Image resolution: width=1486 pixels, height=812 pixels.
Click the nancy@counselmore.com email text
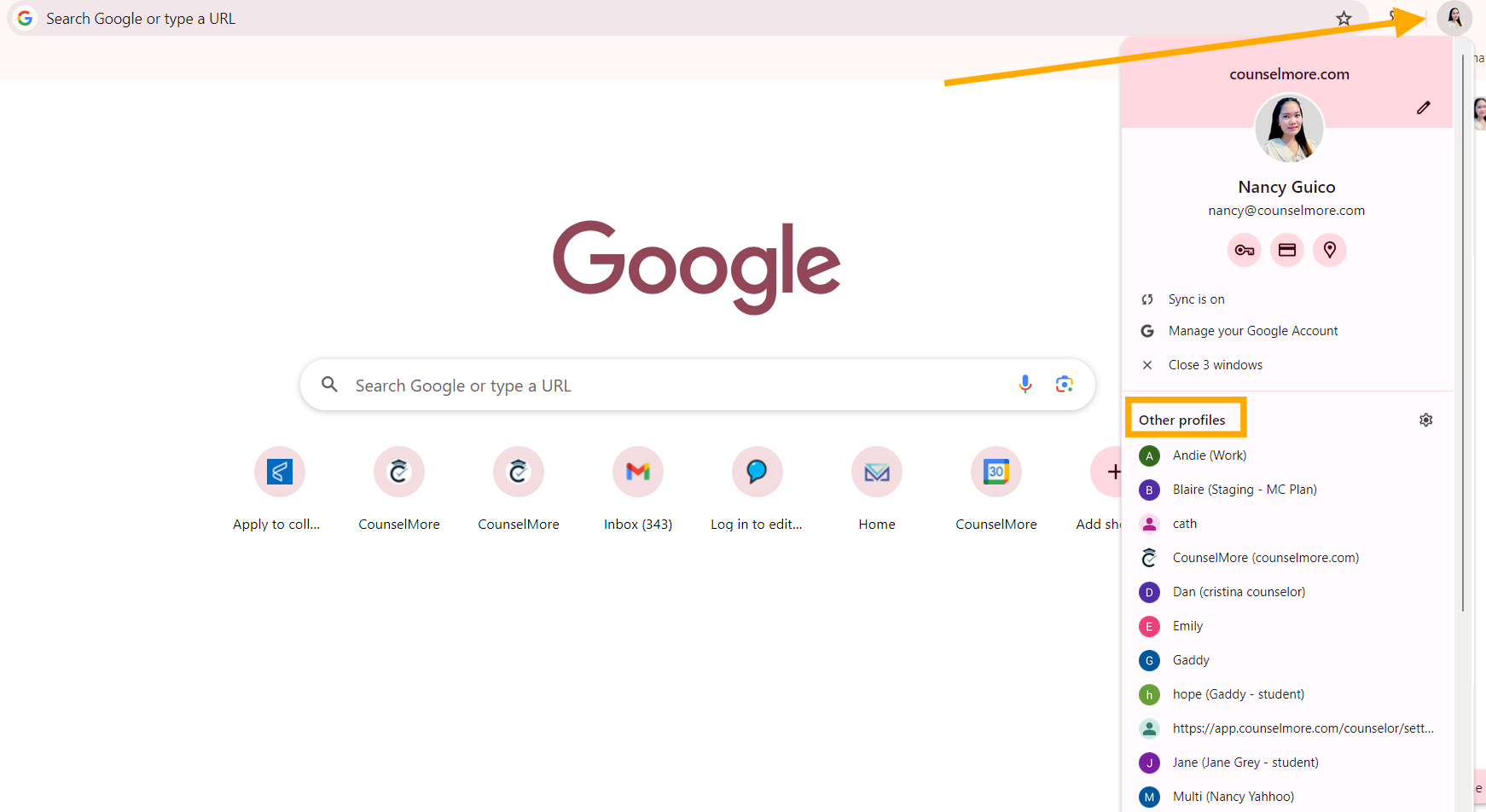point(1286,211)
